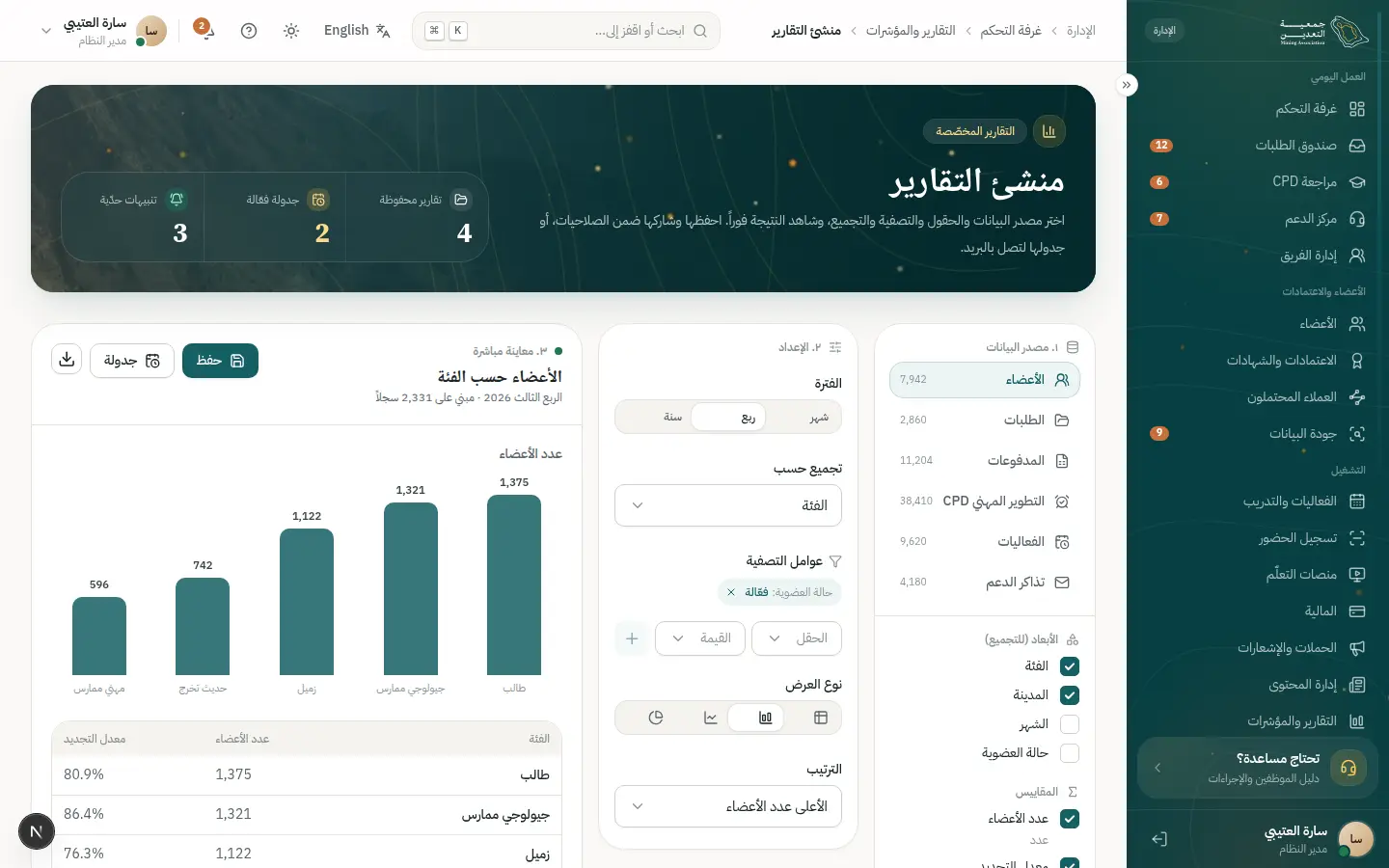Expand the تحتاج مساعدة؟ help card
This screenshot has width=1389, height=868.
point(1258,768)
